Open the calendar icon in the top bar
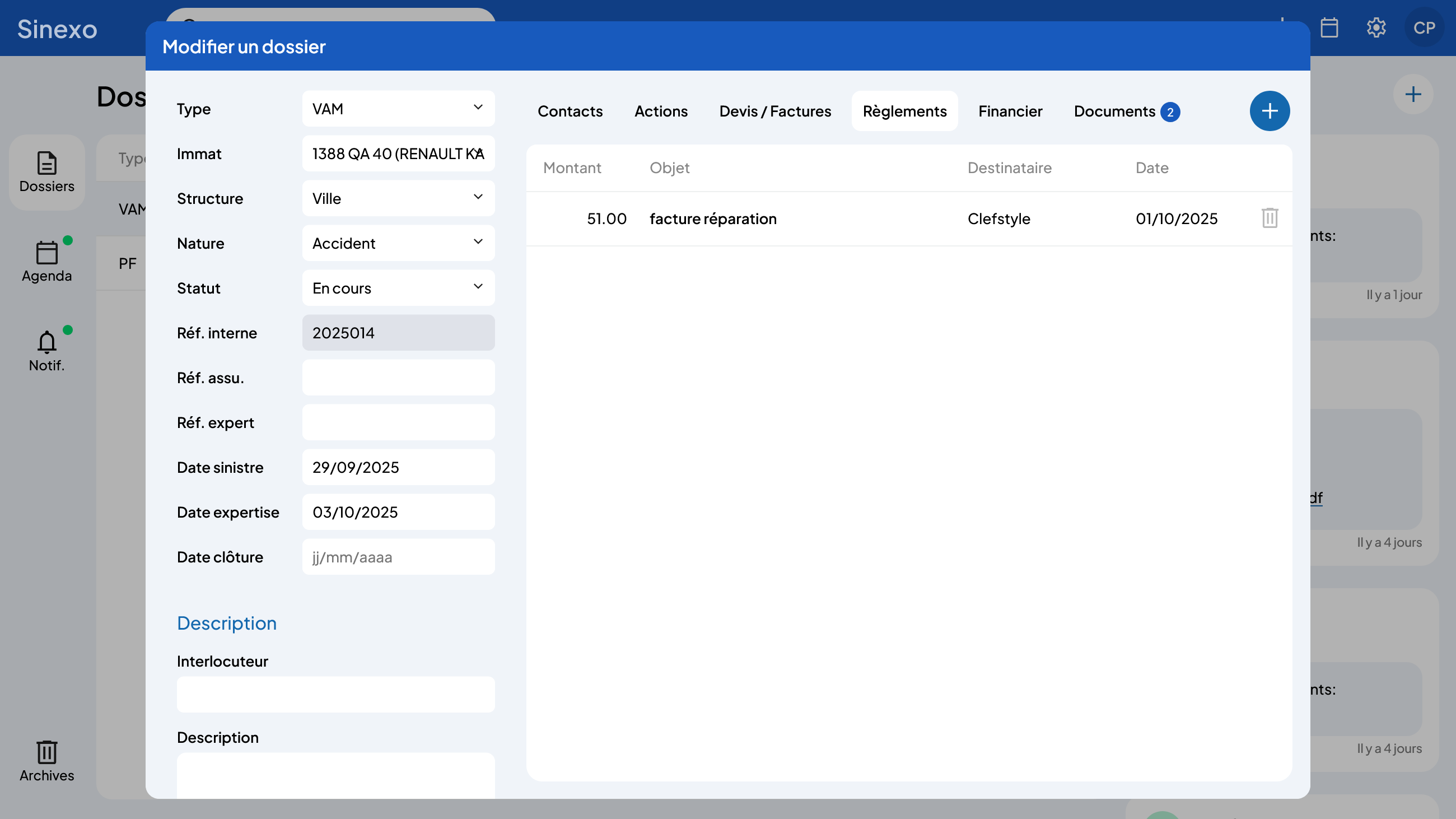 click(x=1329, y=27)
